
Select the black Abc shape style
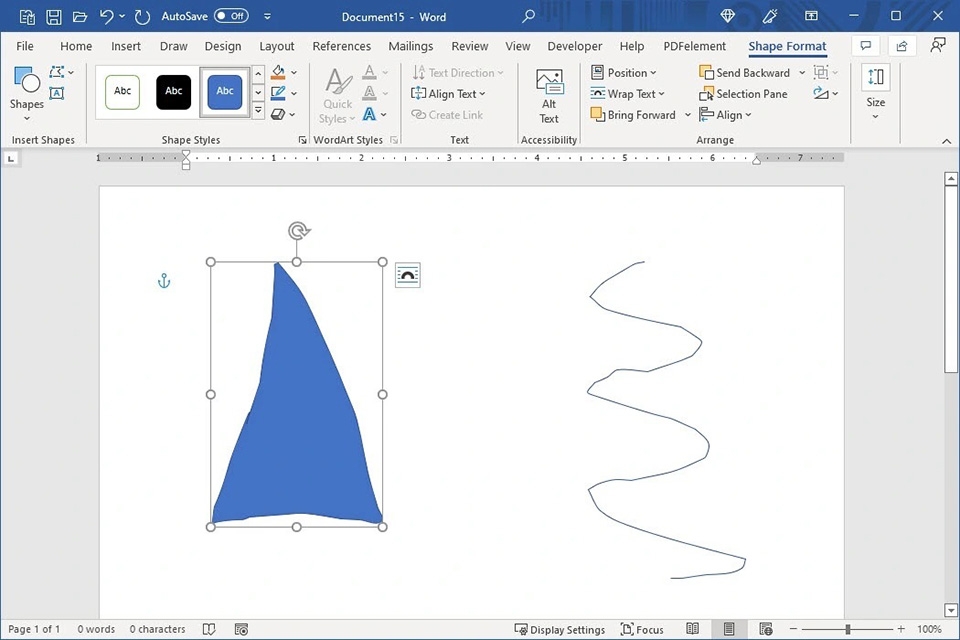173,92
